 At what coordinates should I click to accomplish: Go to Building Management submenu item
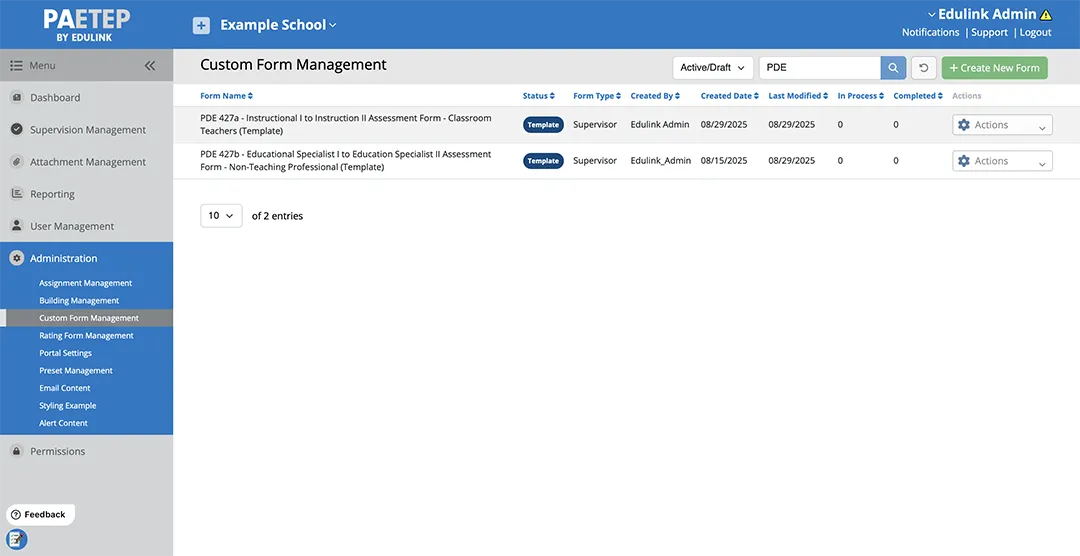(79, 300)
